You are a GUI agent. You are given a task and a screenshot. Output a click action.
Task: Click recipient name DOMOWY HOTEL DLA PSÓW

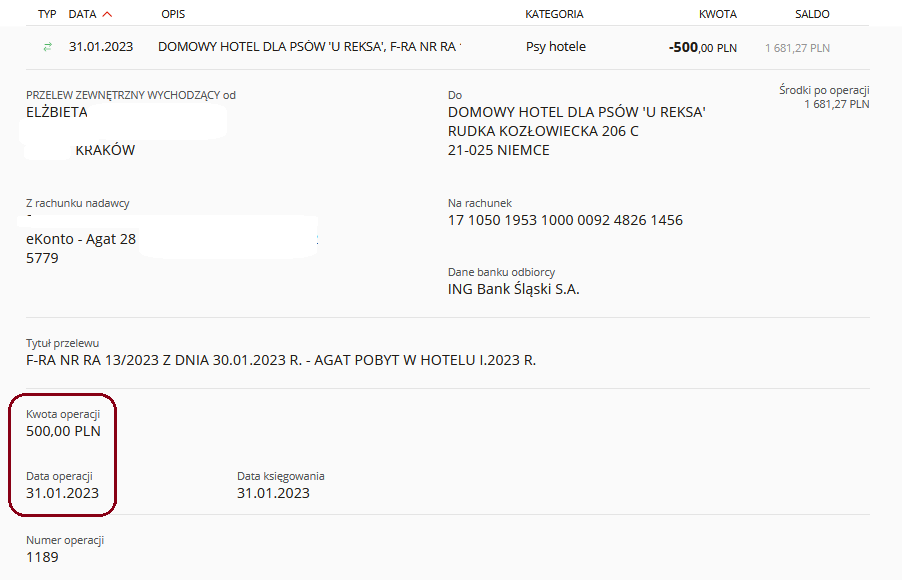(x=577, y=112)
